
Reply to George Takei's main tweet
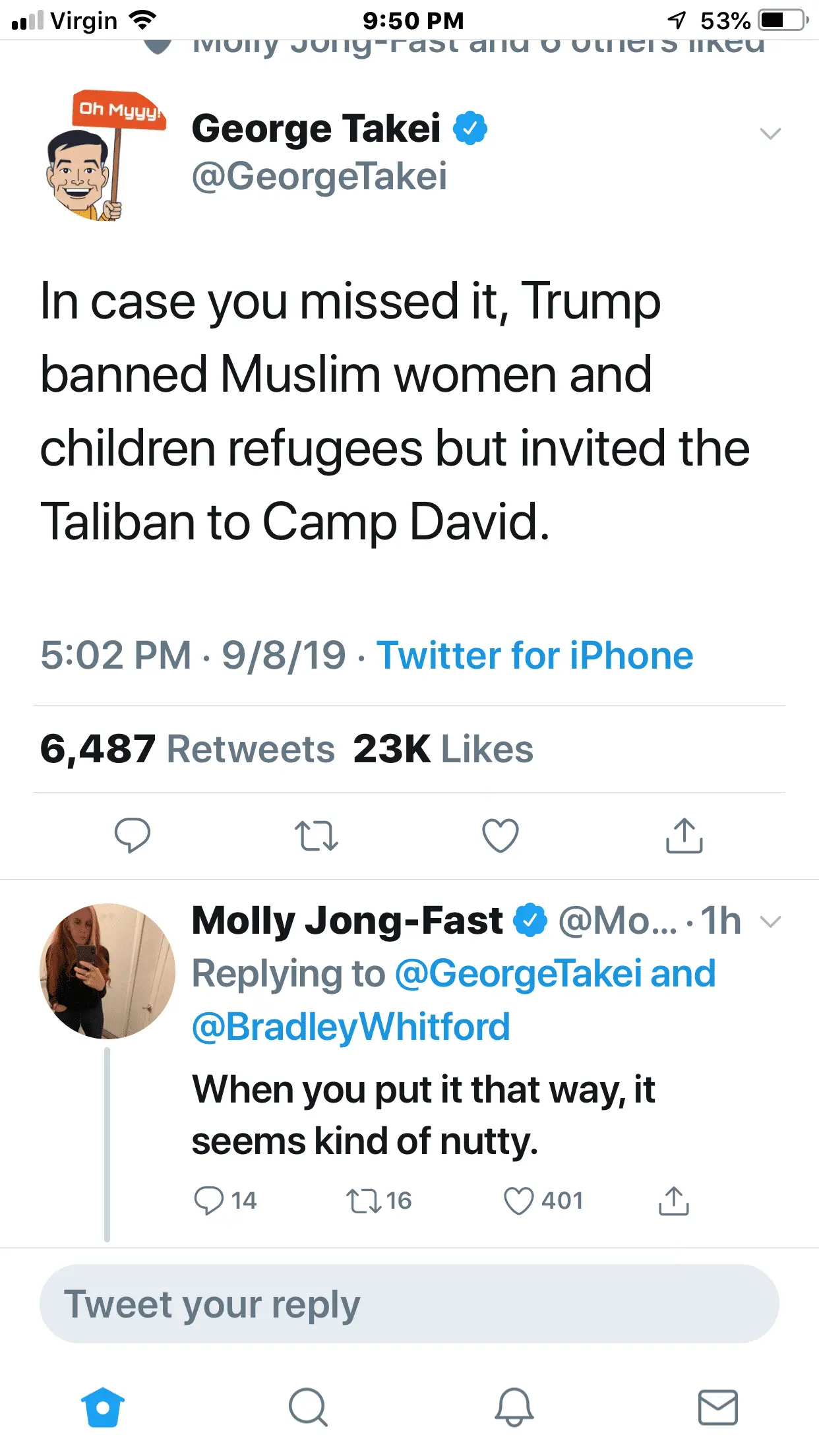tap(132, 835)
